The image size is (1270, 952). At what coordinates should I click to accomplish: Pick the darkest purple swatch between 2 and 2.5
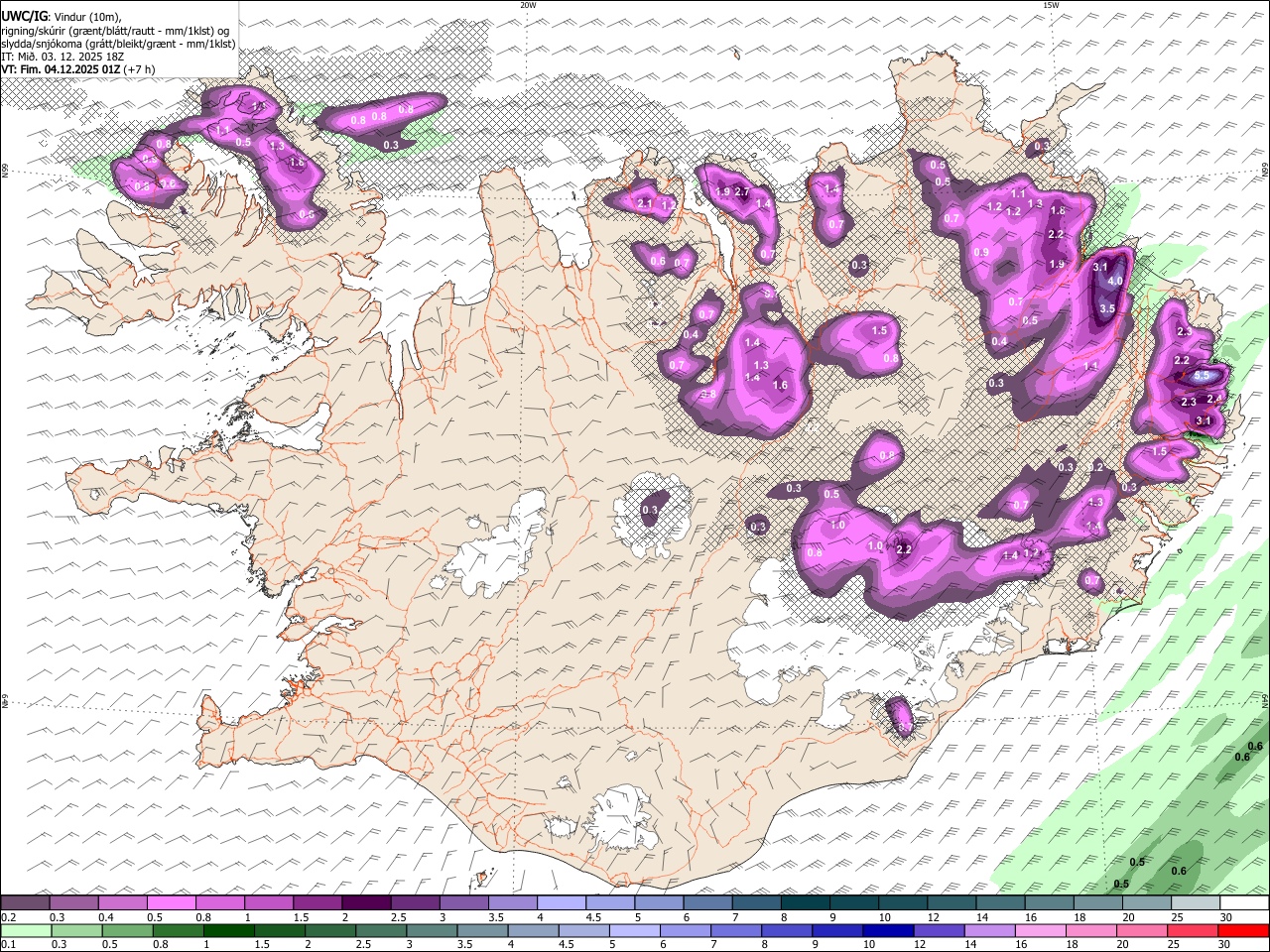365,903
